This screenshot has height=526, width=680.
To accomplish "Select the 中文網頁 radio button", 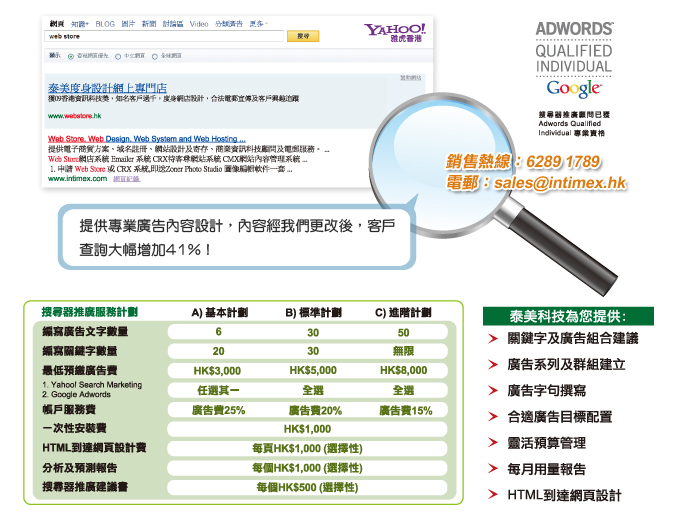I will (117, 56).
